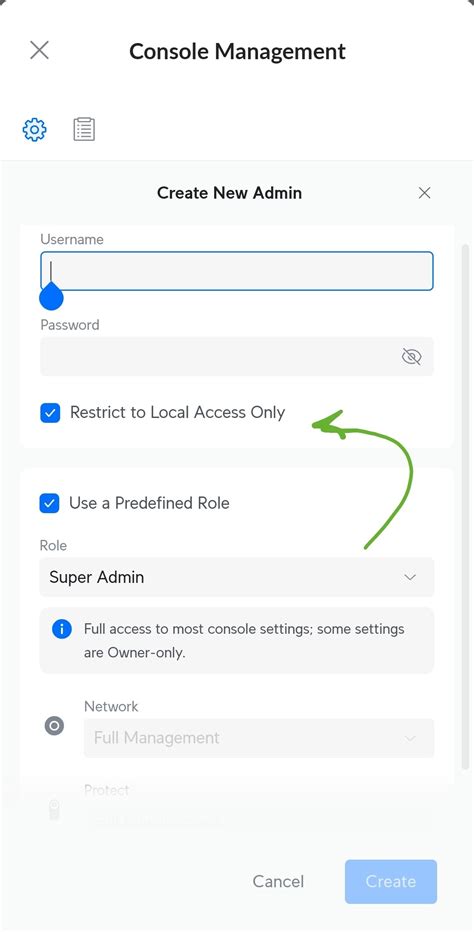The height and width of the screenshot is (932, 474).
Task: Click the Cancel button
Action: pos(278,881)
